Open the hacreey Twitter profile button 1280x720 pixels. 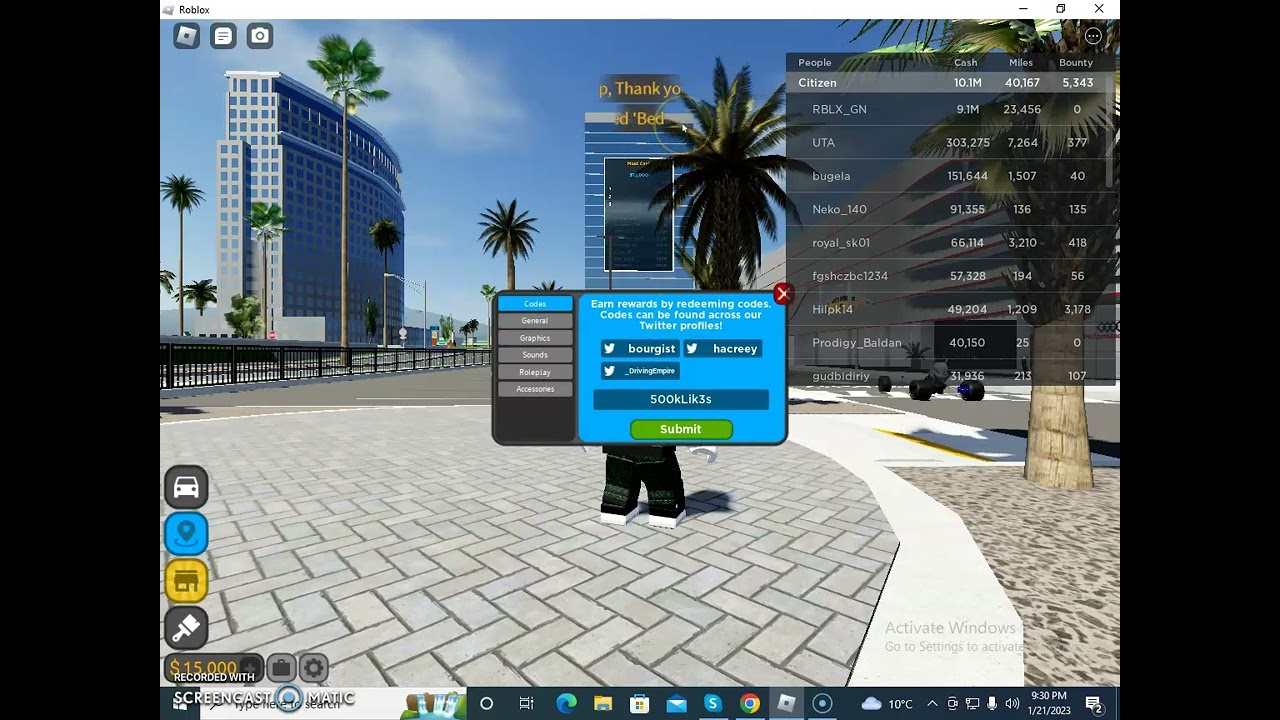[723, 349]
